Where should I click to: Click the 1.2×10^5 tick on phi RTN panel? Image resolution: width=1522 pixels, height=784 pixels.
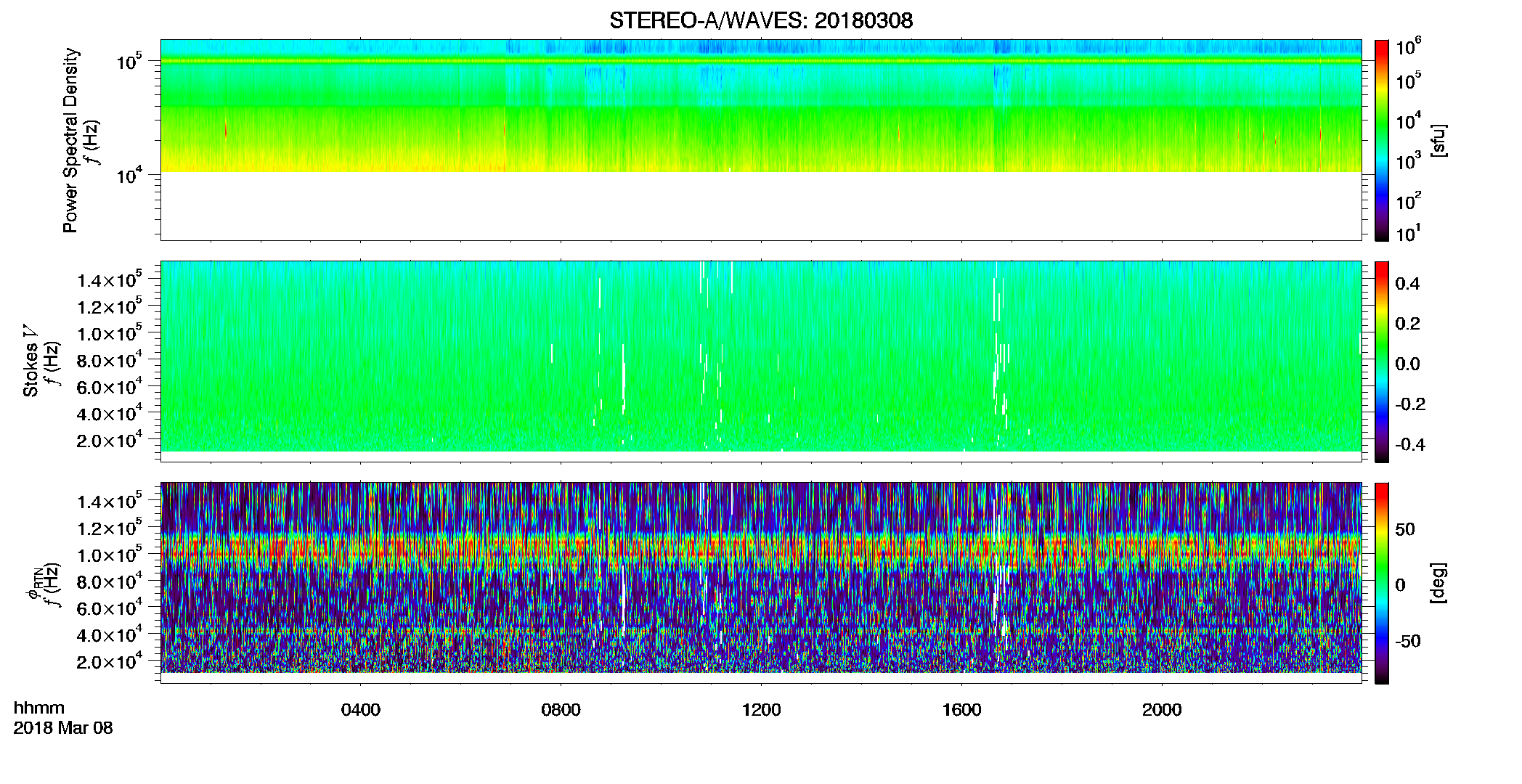pyautogui.click(x=109, y=528)
